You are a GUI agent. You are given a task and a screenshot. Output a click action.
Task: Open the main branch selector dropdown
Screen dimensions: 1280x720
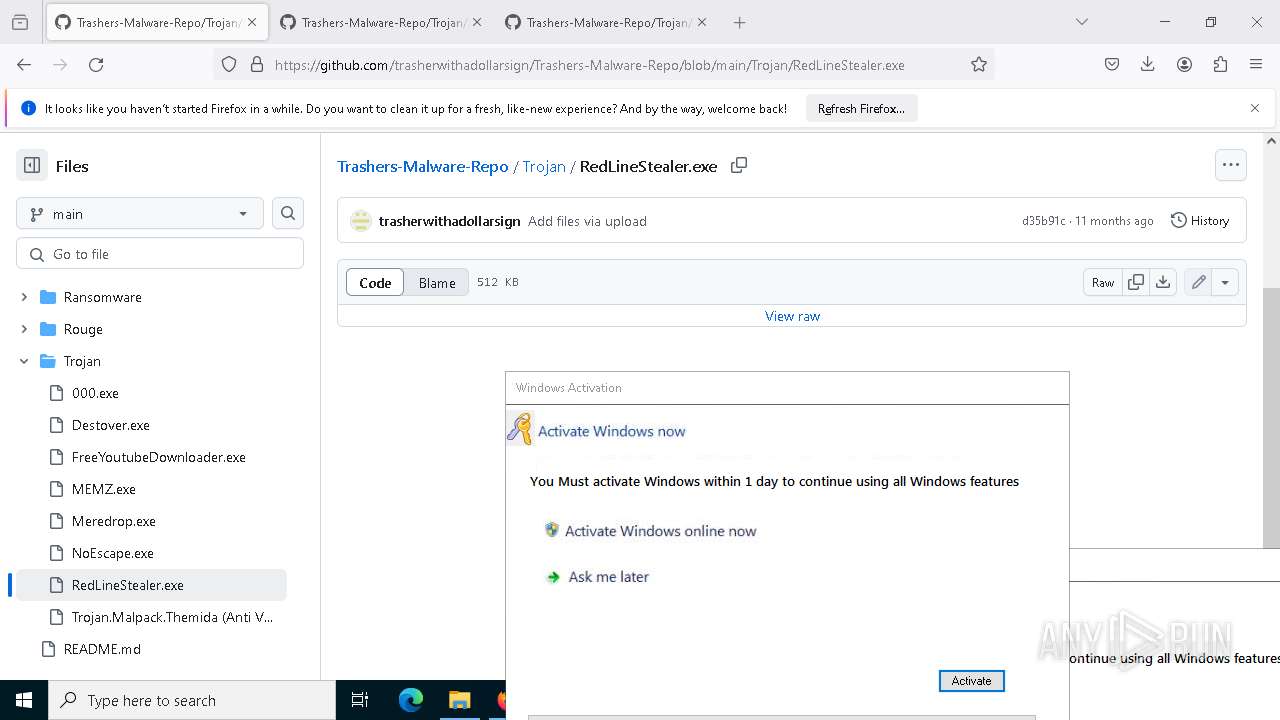coord(140,213)
